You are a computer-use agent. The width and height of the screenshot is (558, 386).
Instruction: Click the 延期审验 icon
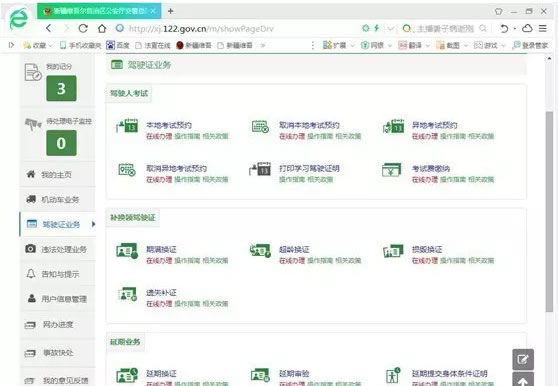click(x=260, y=375)
